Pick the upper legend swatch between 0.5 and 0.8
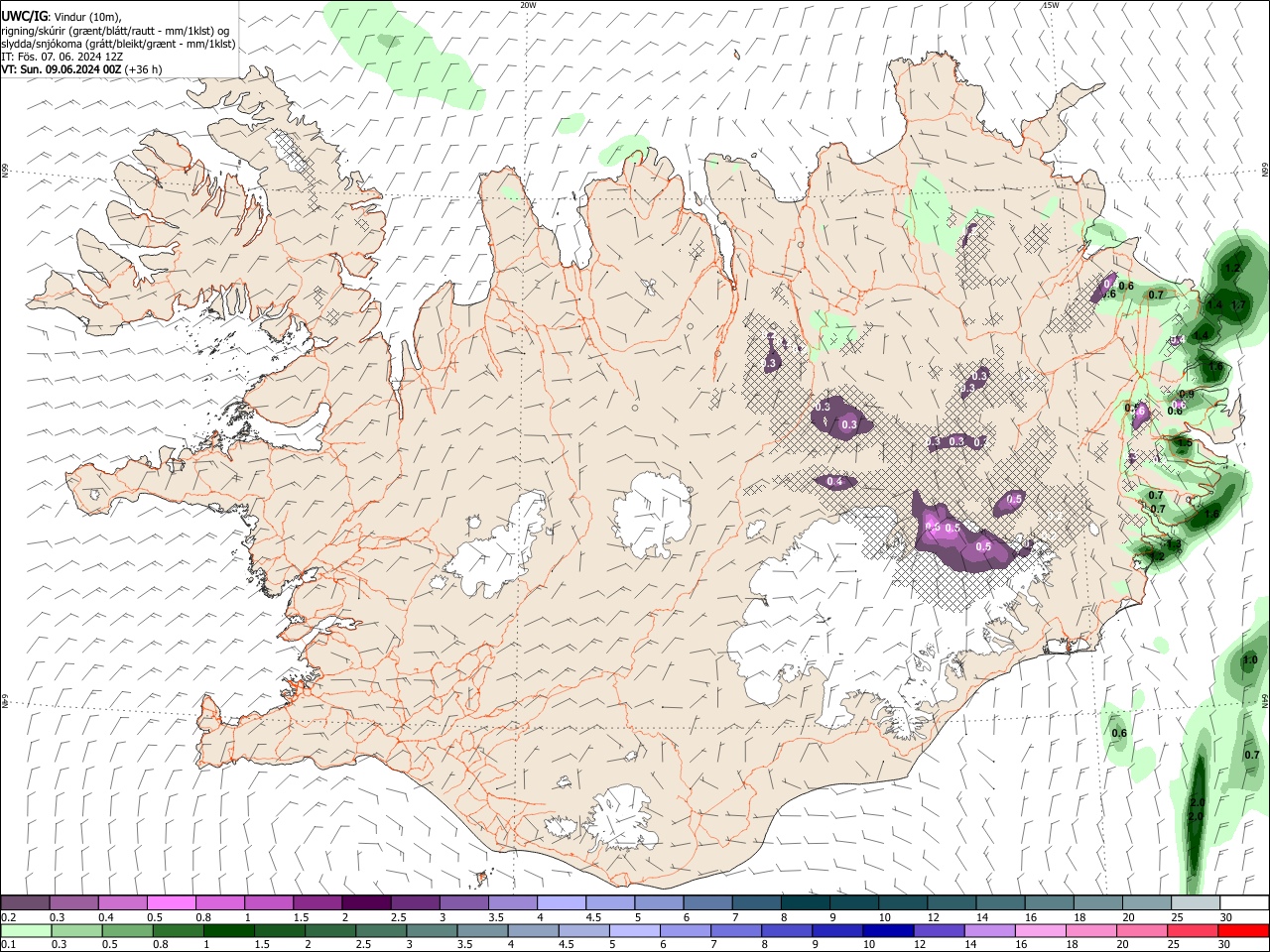 [172, 902]
